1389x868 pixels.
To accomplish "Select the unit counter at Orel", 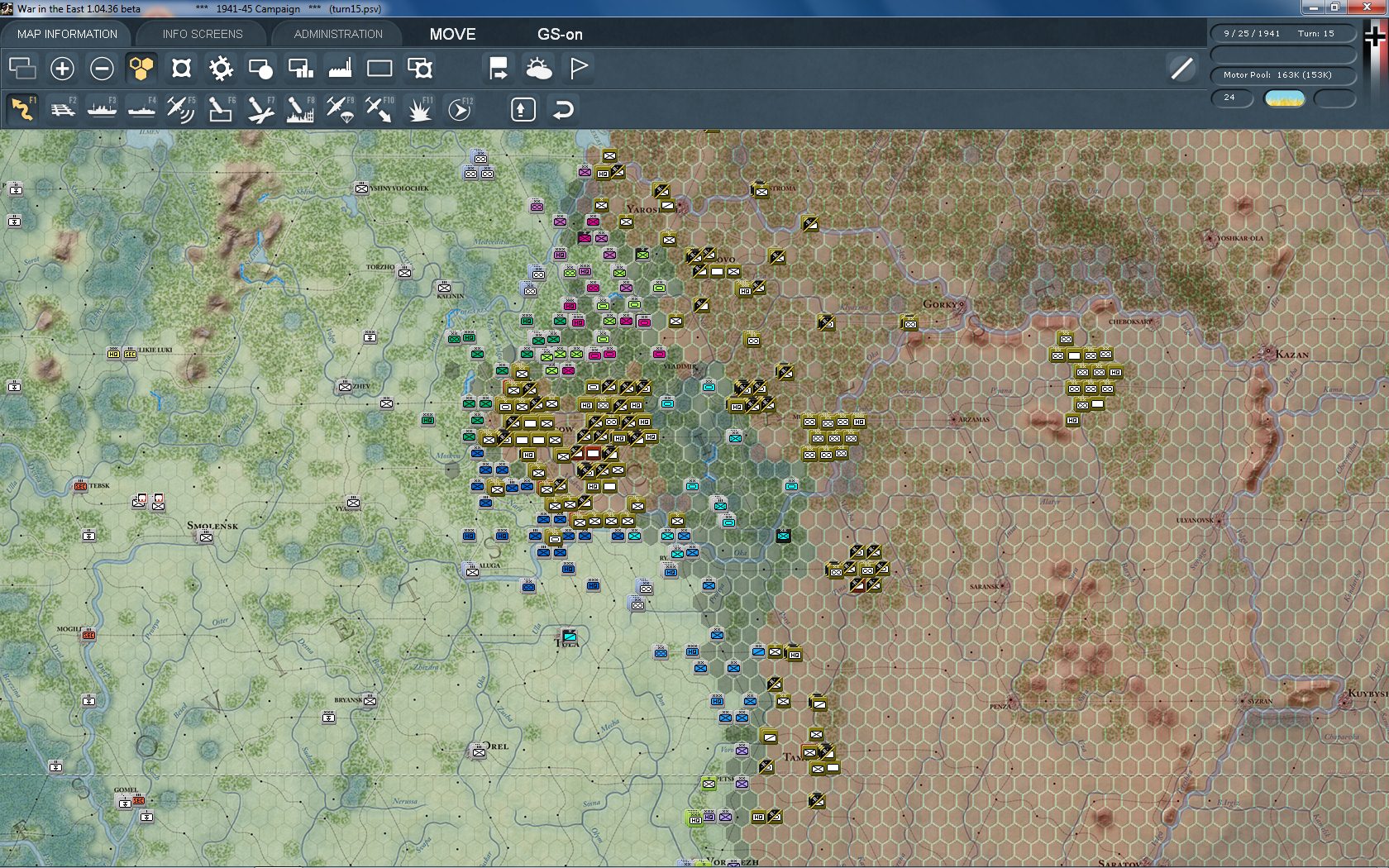I will [479, 751].
